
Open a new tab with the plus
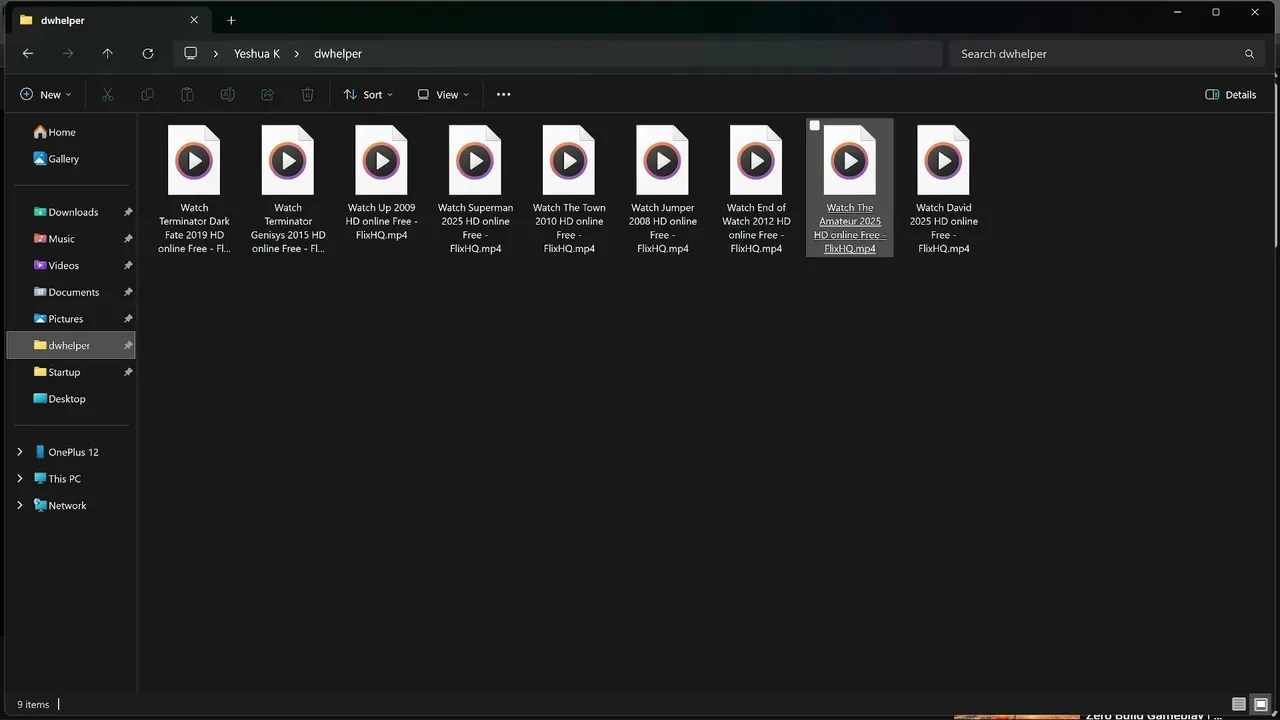pyautogui.click(x=231, y=20)
